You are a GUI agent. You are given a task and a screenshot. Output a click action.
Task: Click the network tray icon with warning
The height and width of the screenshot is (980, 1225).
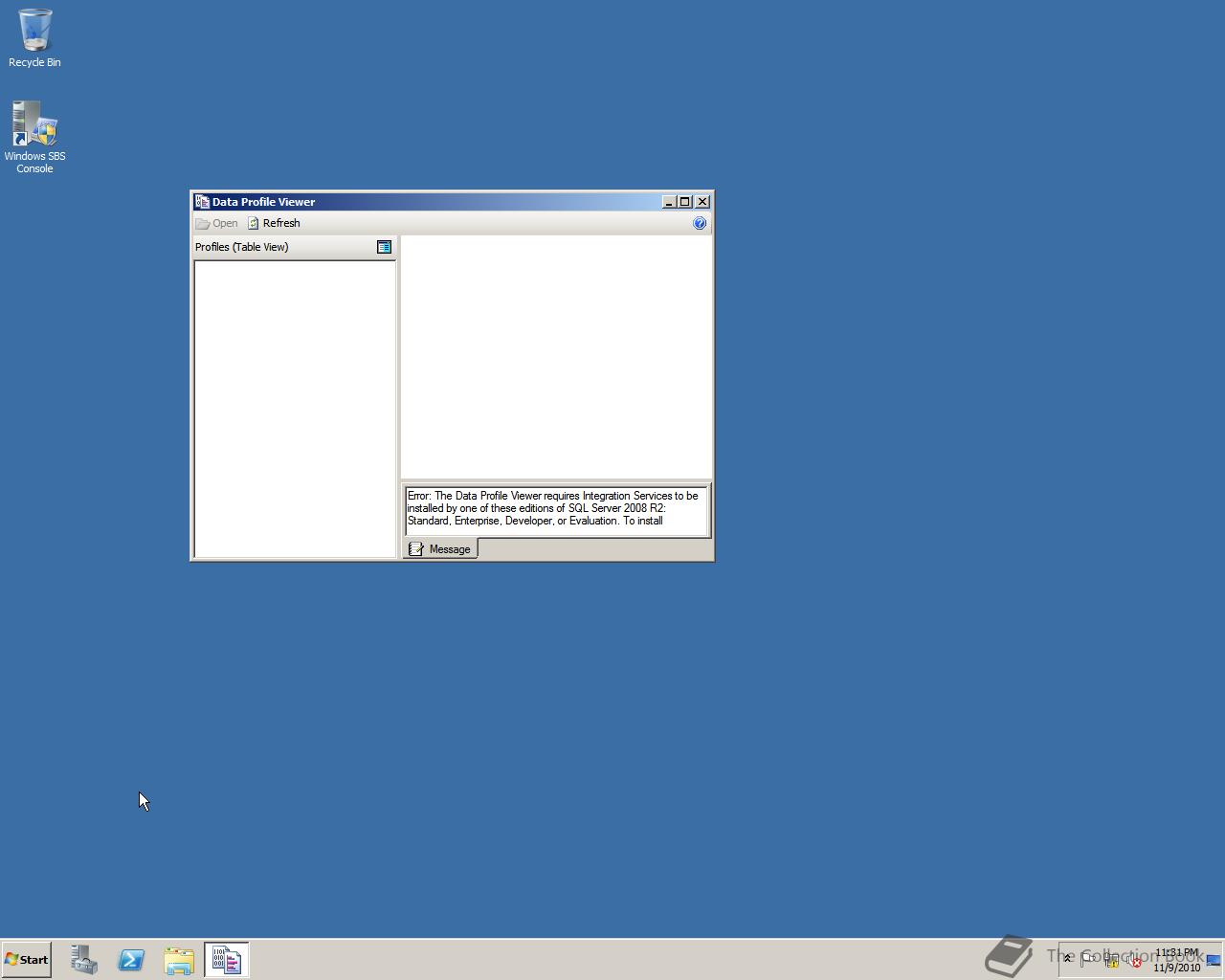tap(1111, 960)
